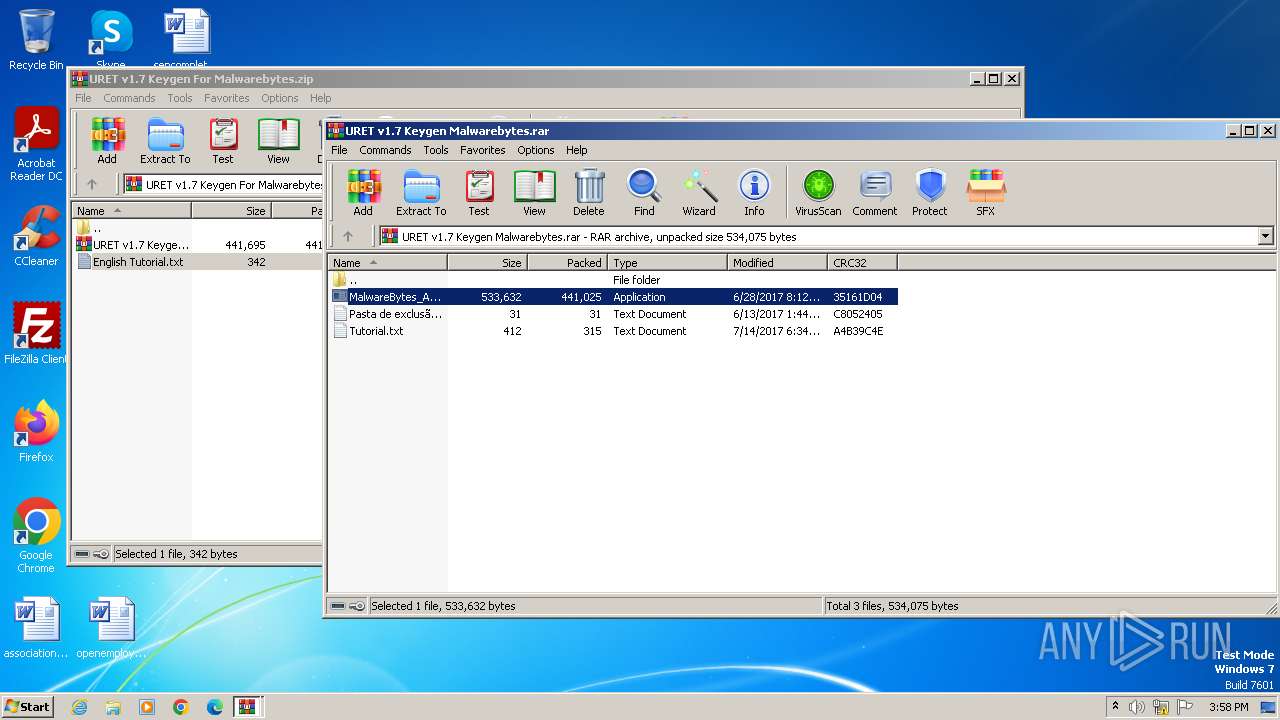Open Favorites menu in the .rar window
The image size is (1280, 720).
click(483, 150)
